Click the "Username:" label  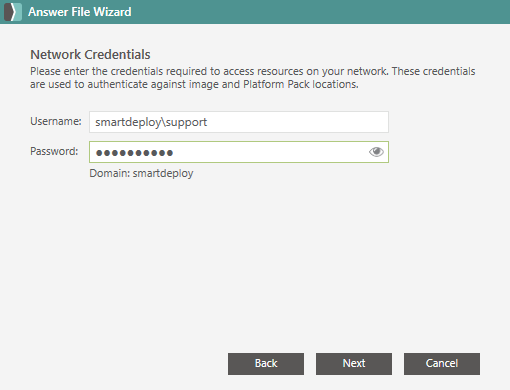coord(56,121)
